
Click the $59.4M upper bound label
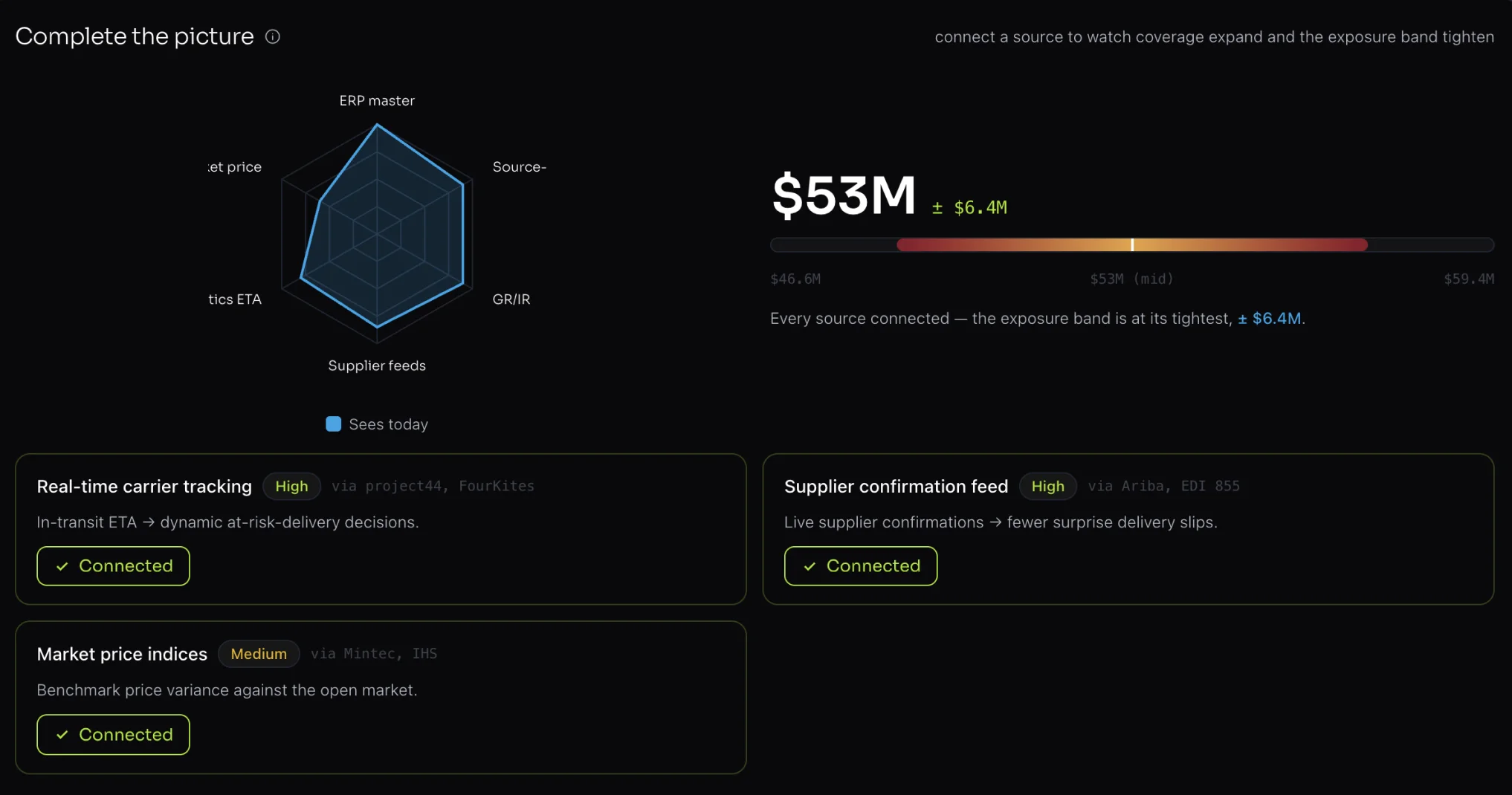[x=1469, y=279]
